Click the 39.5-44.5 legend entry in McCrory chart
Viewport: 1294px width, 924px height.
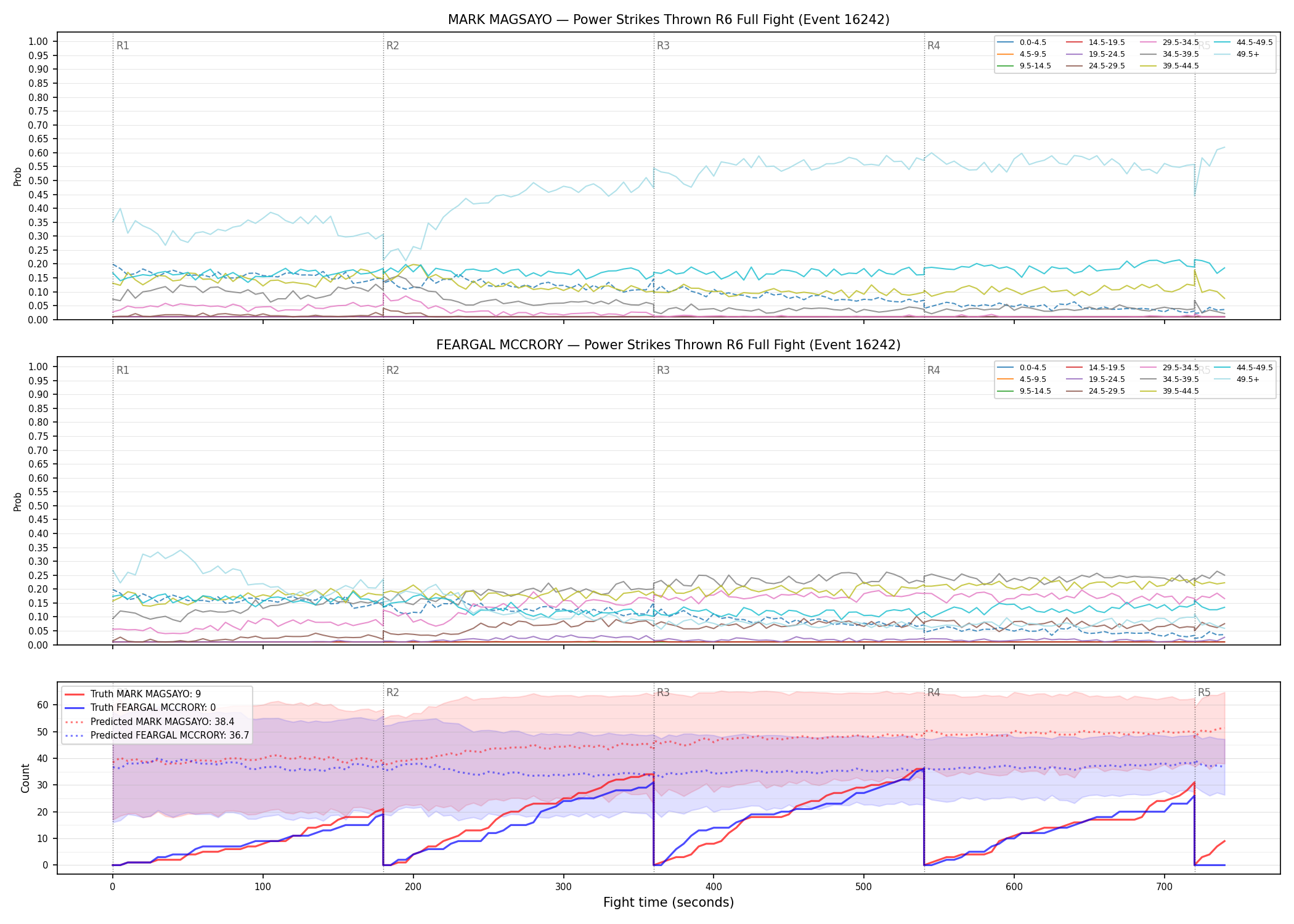[x=1170, y=391]
